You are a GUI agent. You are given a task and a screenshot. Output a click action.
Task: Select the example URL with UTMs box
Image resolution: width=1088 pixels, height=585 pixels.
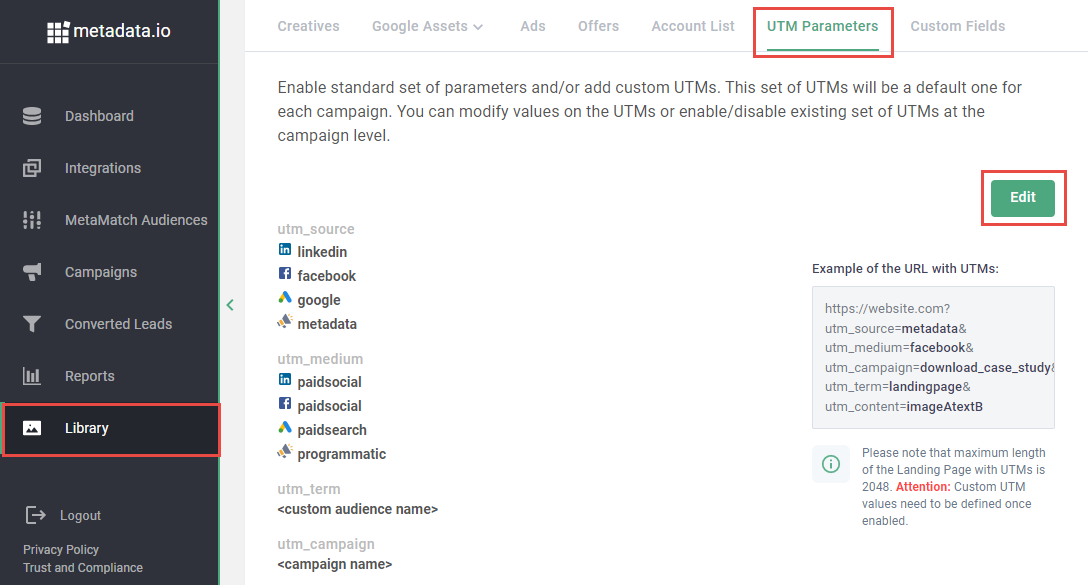(x=933, y=356)
